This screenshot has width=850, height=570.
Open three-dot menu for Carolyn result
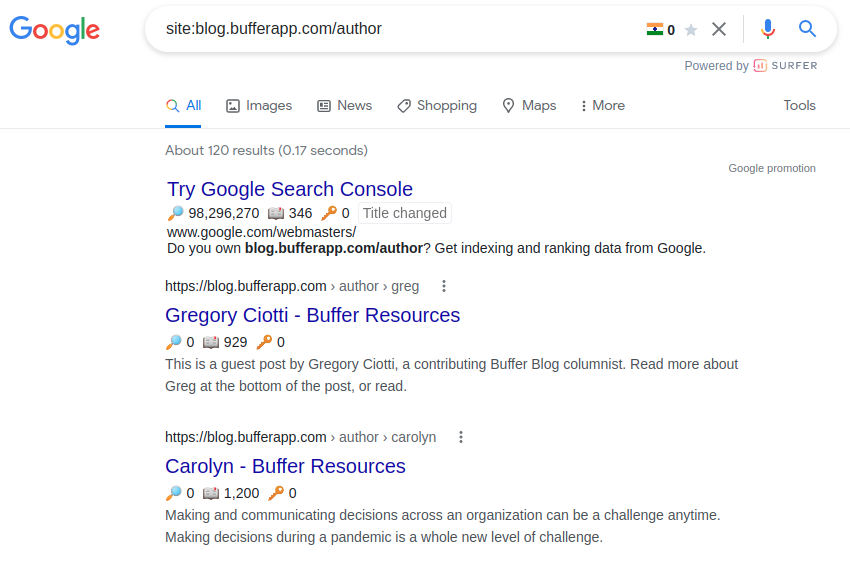(461, 437)
